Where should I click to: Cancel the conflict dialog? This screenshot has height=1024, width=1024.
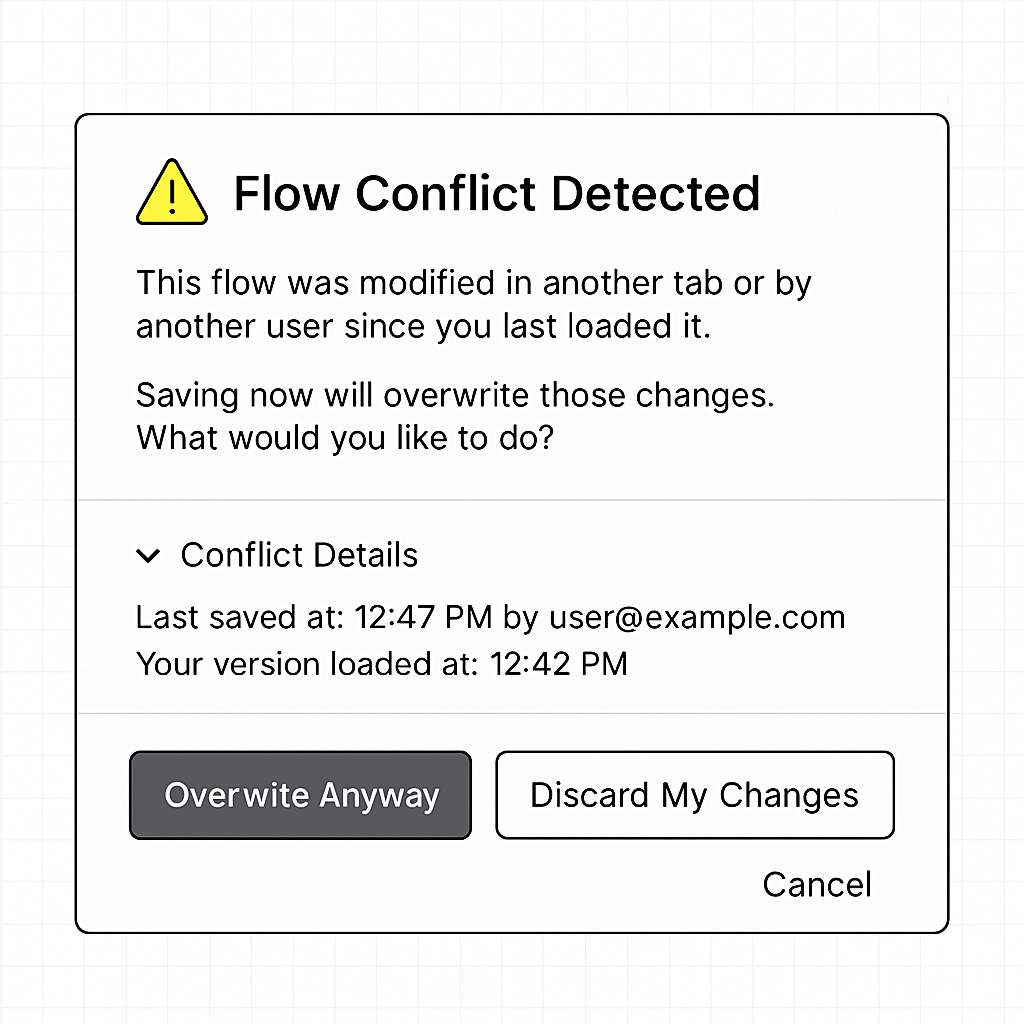816,884
